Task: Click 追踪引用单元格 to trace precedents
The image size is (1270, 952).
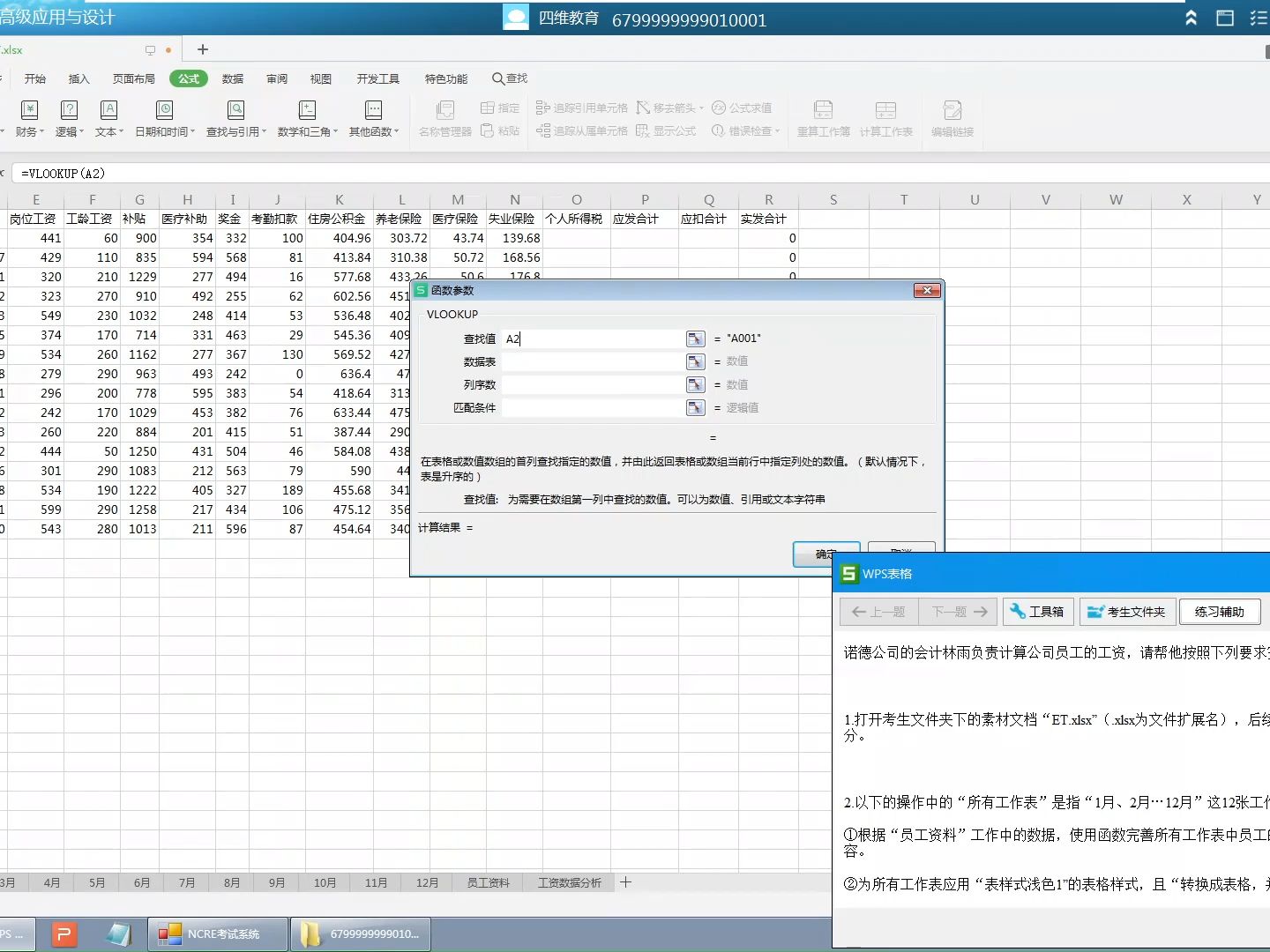Action: [x=582, y=107]
